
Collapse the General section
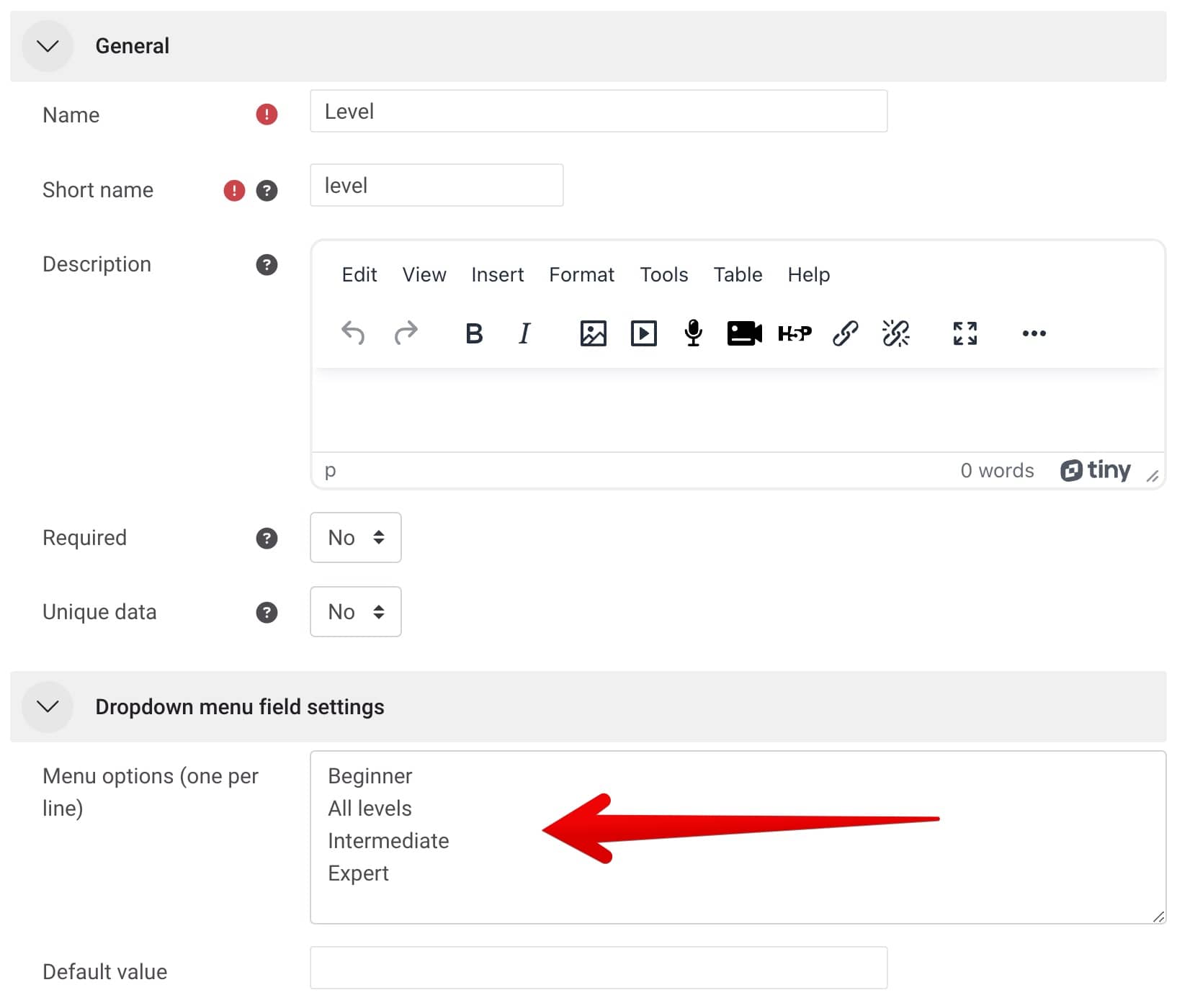point(48,46)
